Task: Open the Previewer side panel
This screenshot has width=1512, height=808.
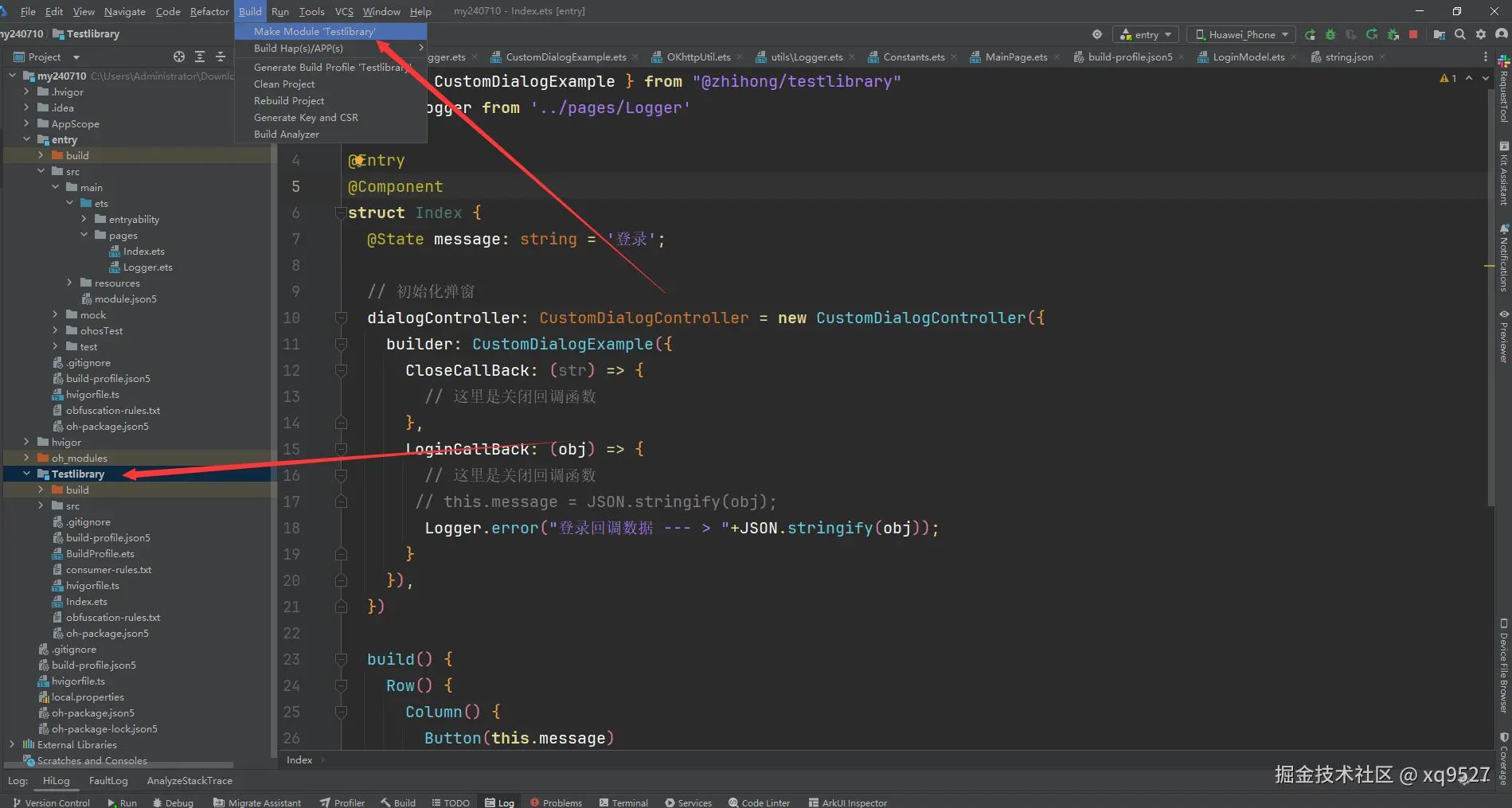Action: point(1504,335)
